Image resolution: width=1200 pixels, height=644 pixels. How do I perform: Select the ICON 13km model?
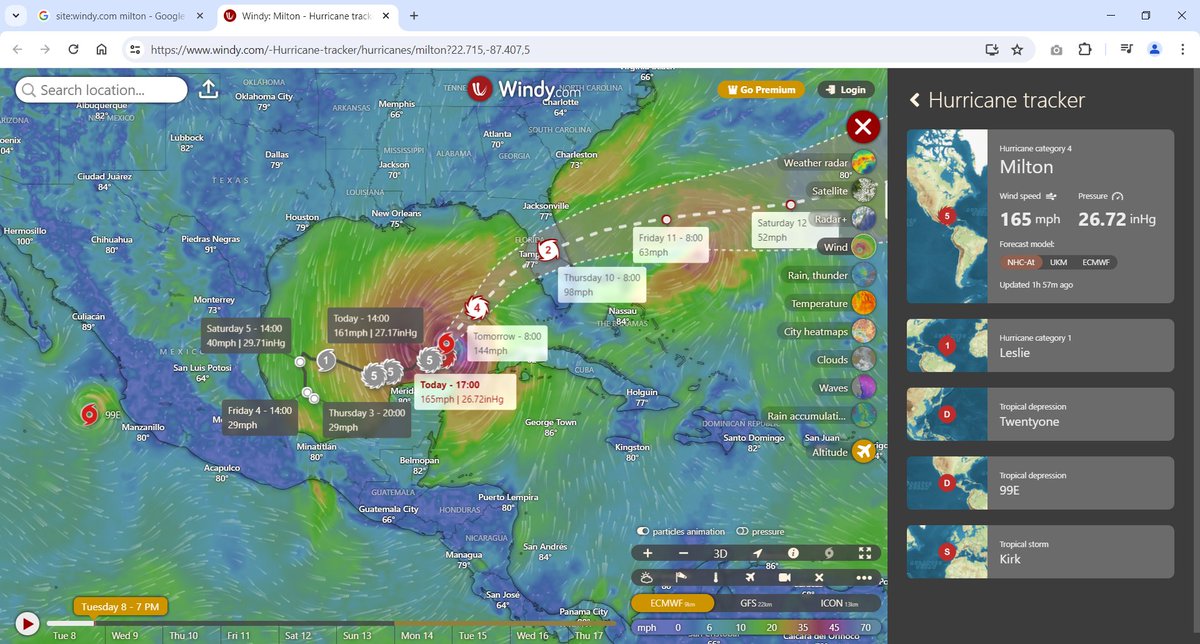click(x=840, y=603)
